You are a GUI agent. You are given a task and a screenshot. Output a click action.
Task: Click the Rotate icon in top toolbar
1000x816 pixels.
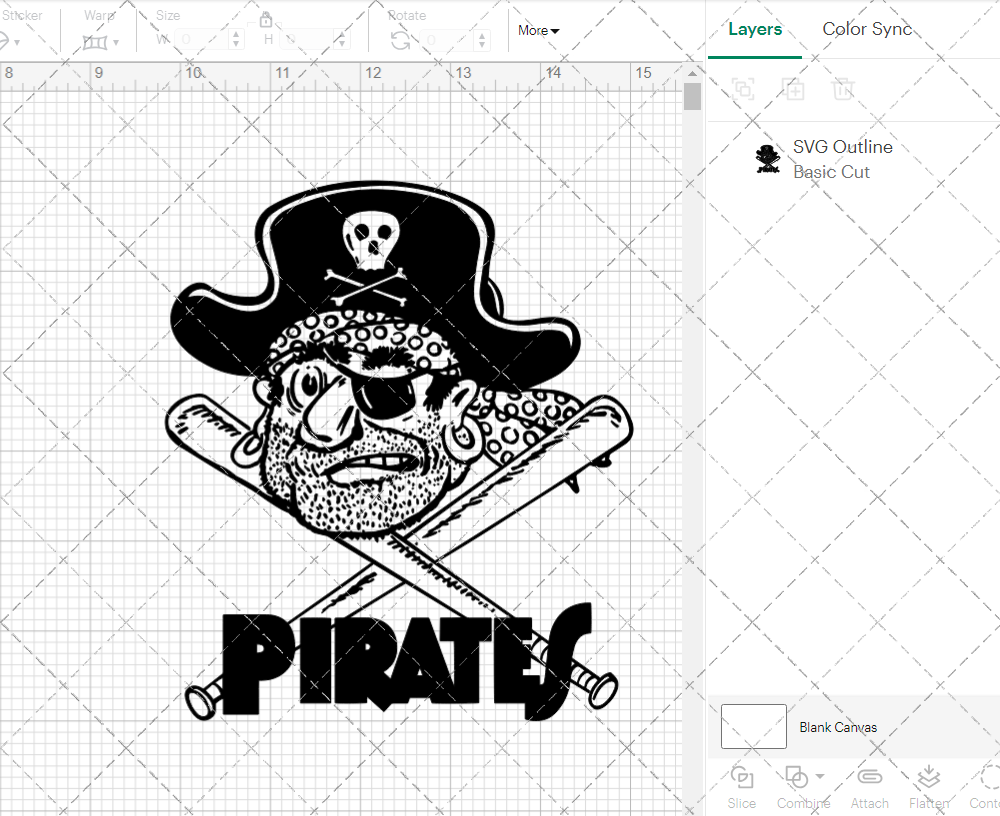pyautogui.click(x=400, y=40)
